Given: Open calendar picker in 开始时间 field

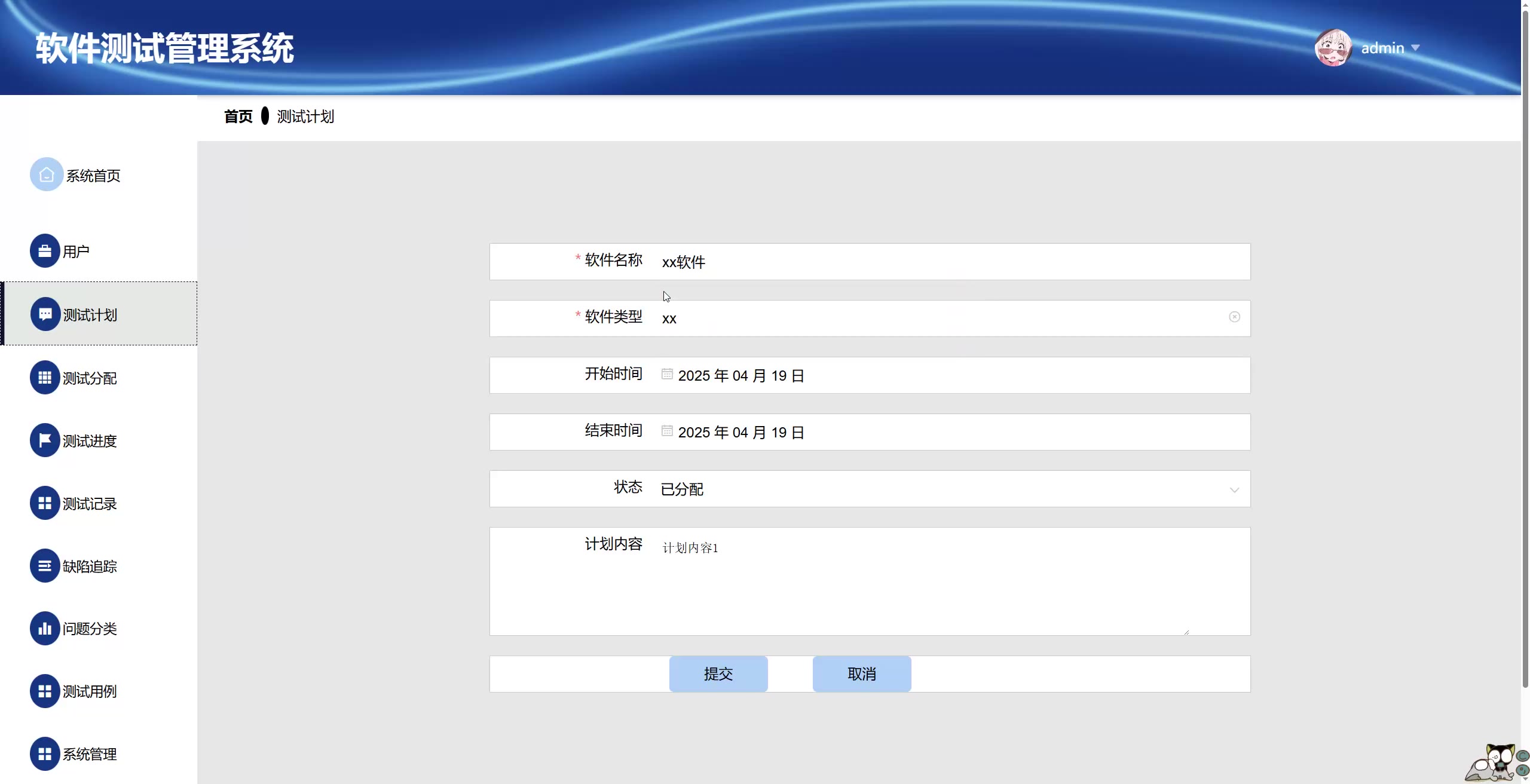Looking at the screenshot, I should (667, 375).
